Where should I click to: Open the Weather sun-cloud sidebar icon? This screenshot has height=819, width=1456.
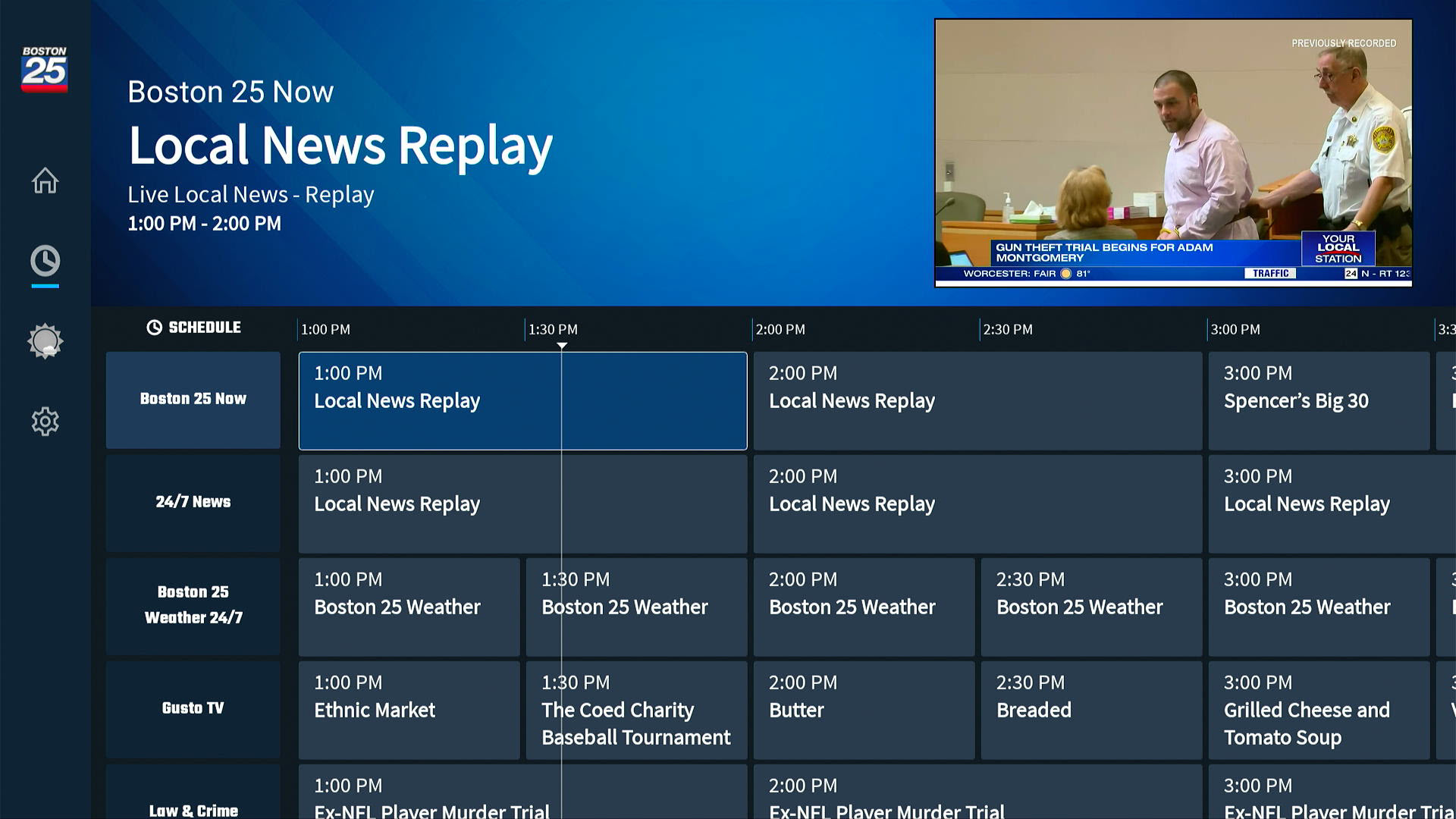click(x=45, y=341)
